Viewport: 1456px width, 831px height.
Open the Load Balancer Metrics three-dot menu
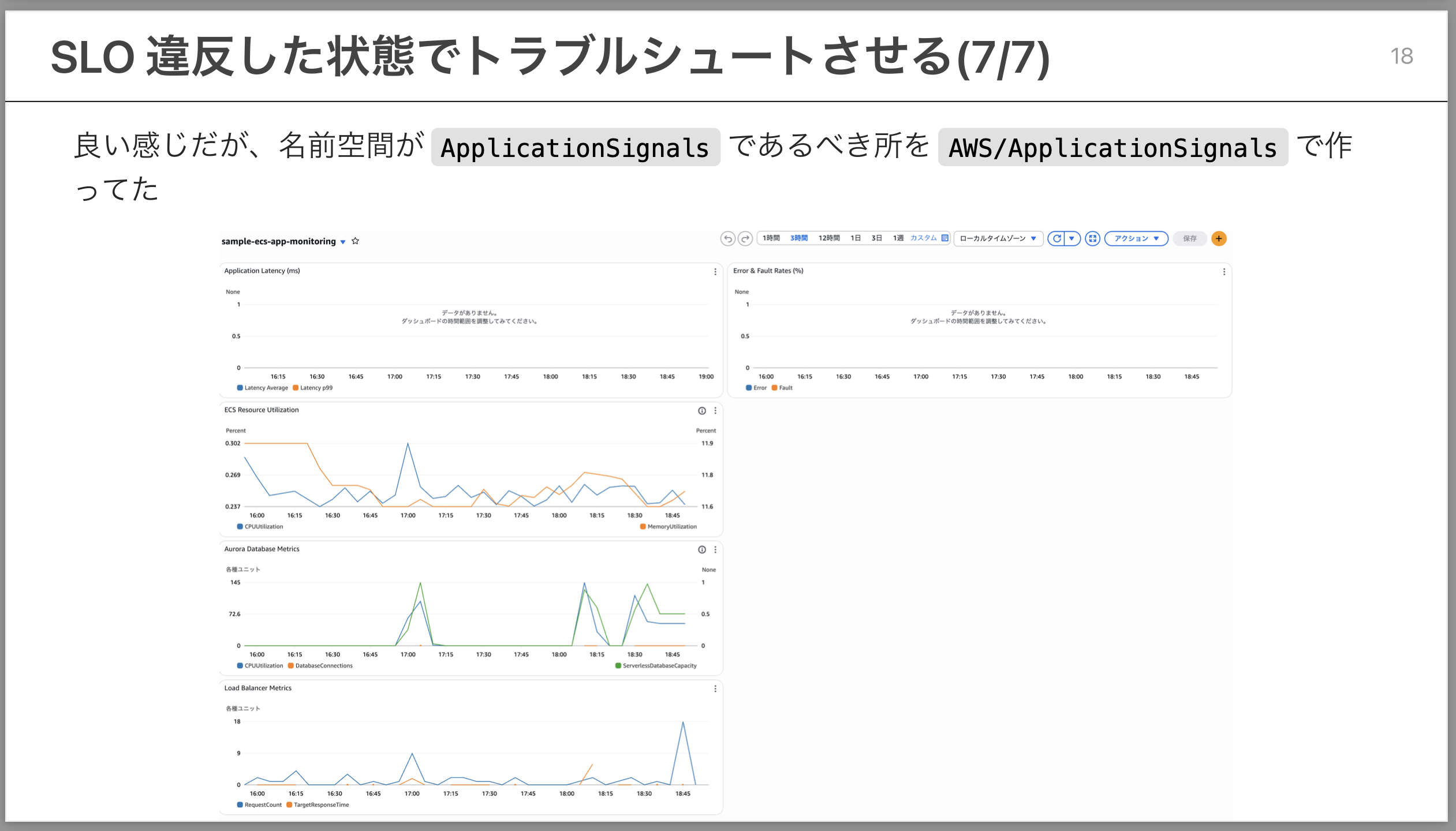[x=715, y=688]
